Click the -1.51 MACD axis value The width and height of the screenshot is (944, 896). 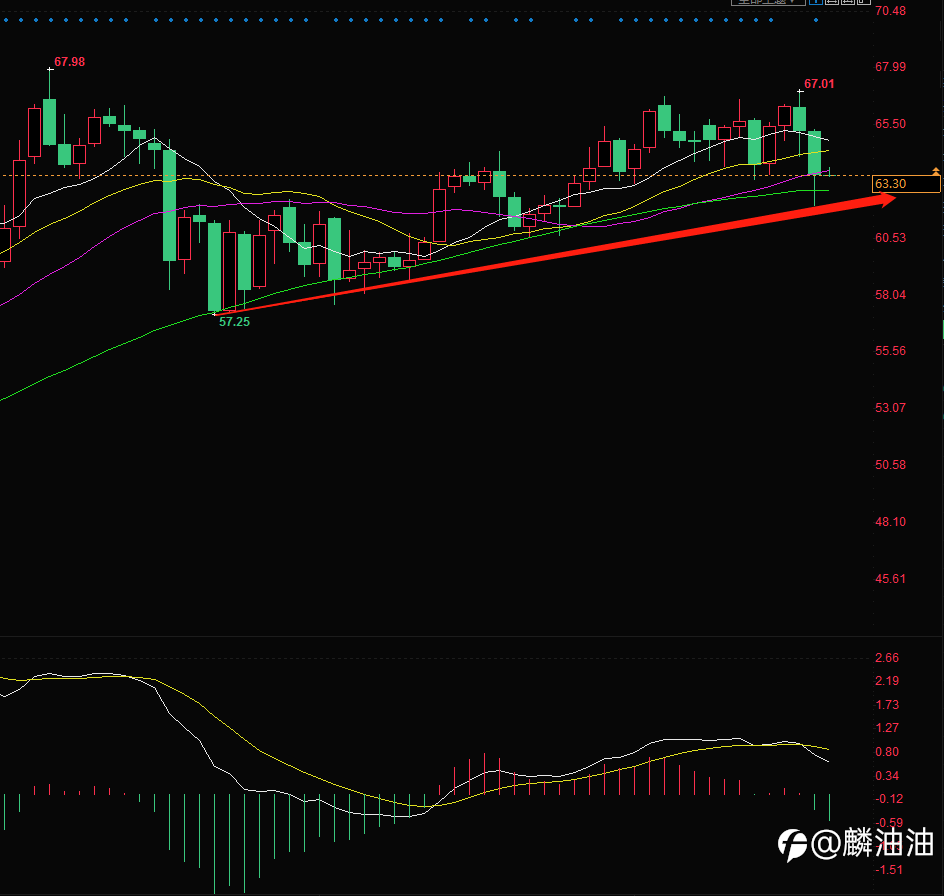pyautogui.click(x=889, y=870)
